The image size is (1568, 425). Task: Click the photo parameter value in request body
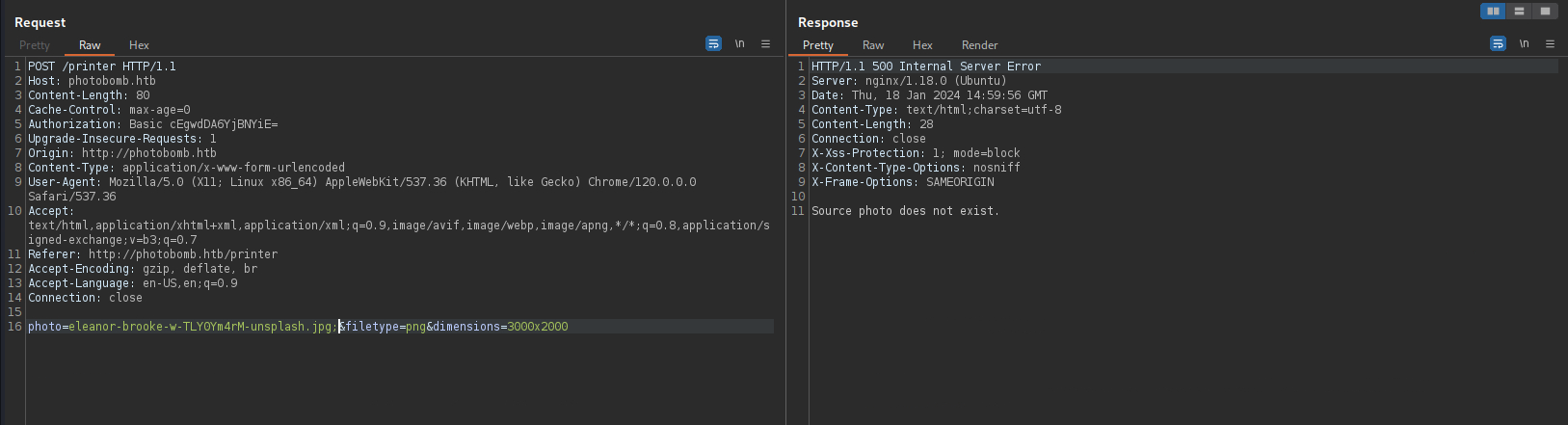click(x=203, y=327)
